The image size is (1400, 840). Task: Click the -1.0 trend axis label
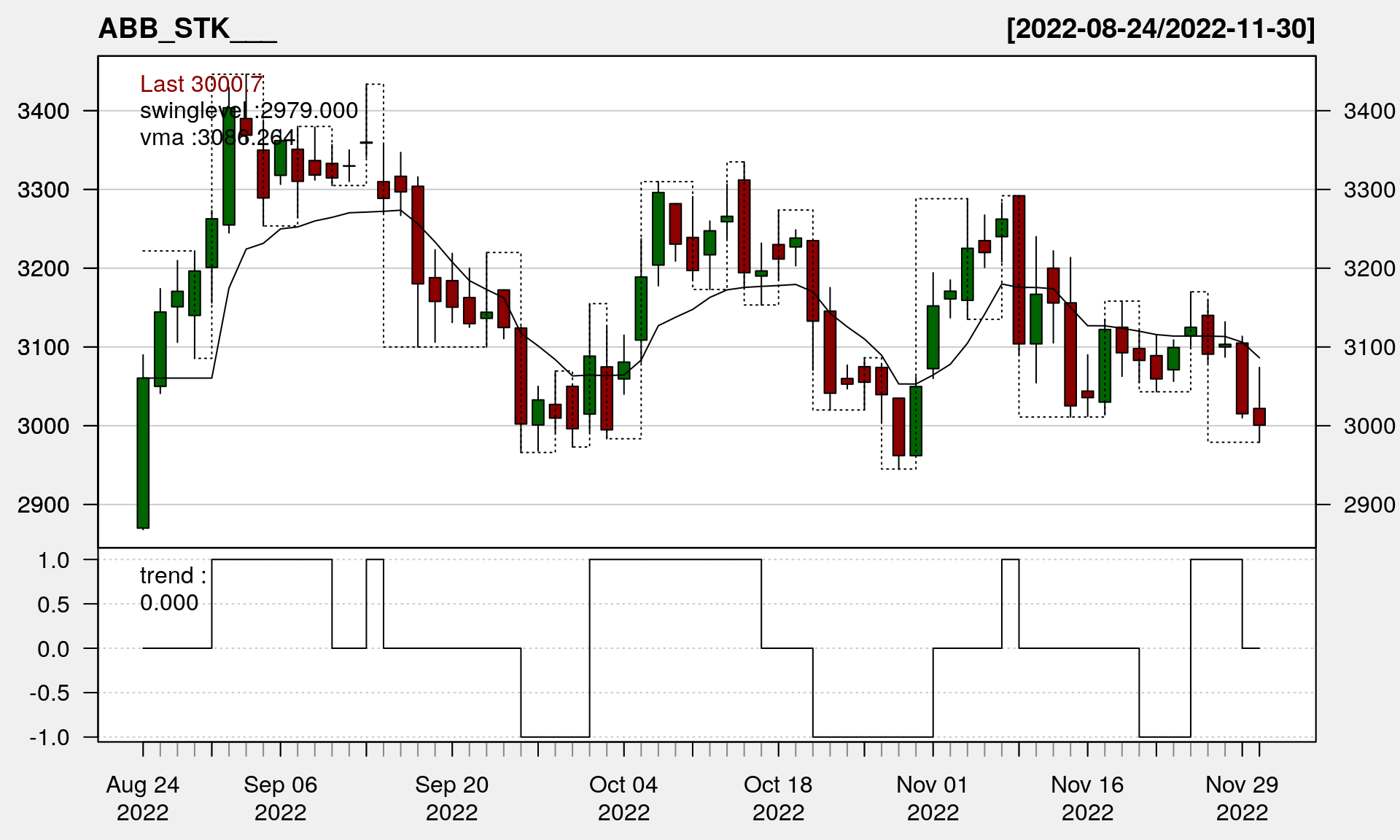point(50,737)
